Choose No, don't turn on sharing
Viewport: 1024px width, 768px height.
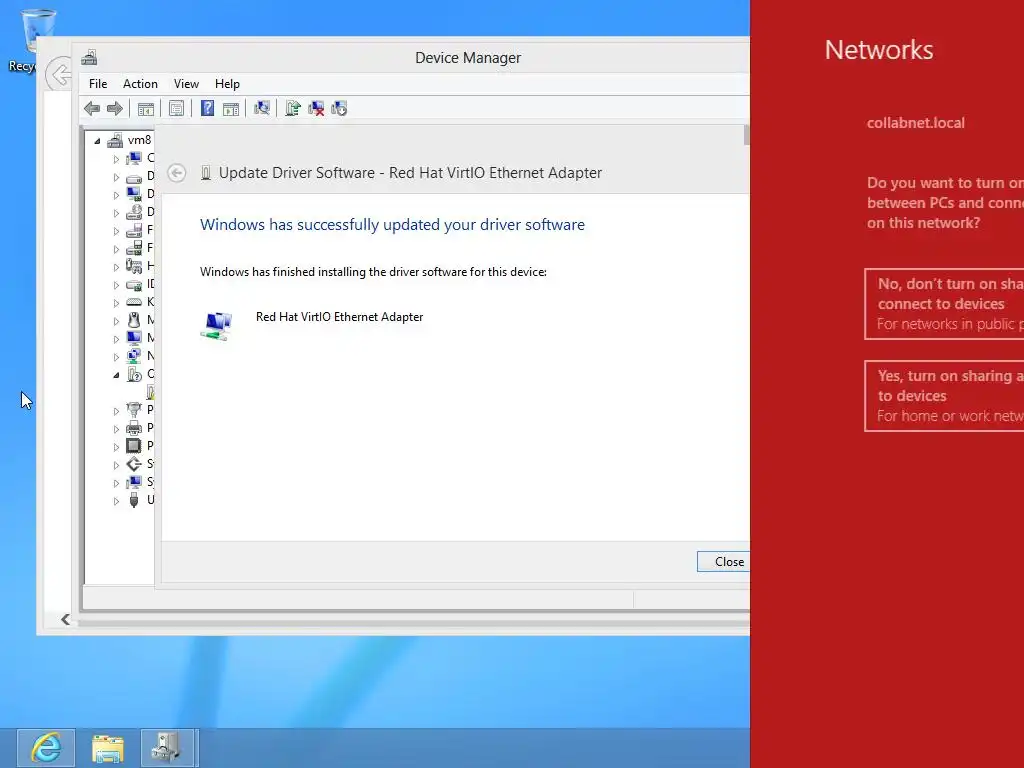944,304
